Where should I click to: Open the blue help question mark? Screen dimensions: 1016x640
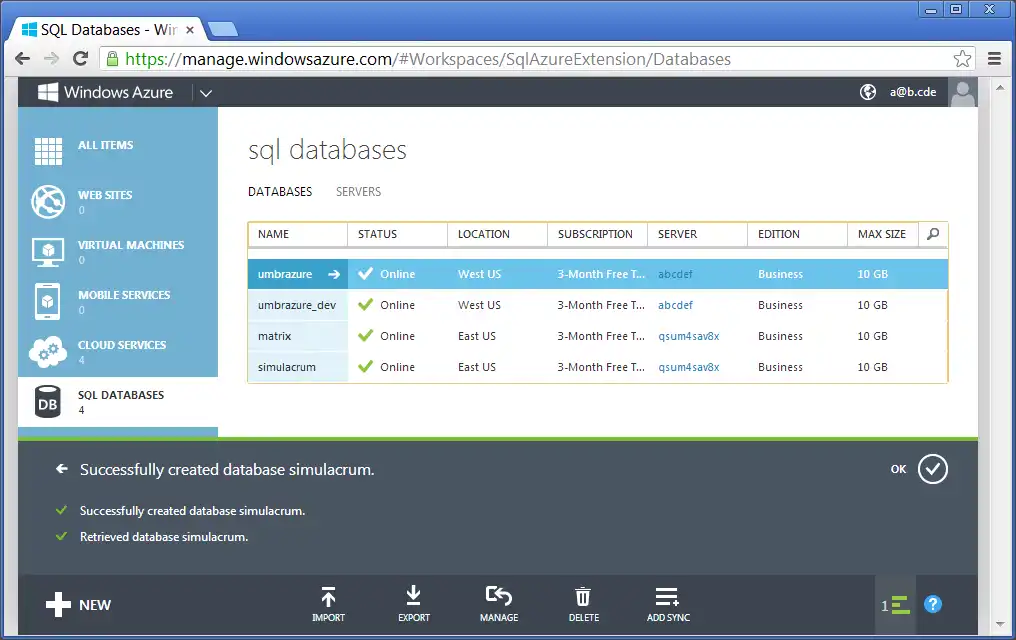click(x=932, y=604)
